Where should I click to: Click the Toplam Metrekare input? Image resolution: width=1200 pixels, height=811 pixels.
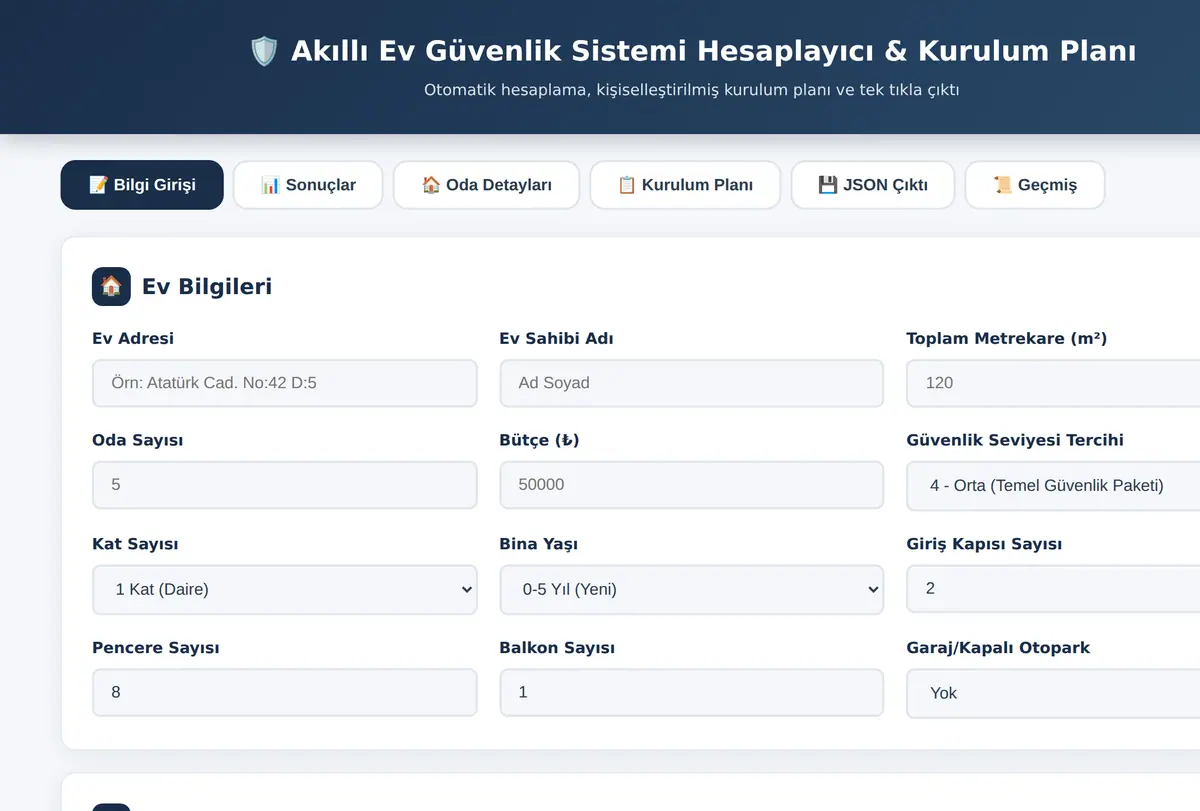pos(1053,383)
